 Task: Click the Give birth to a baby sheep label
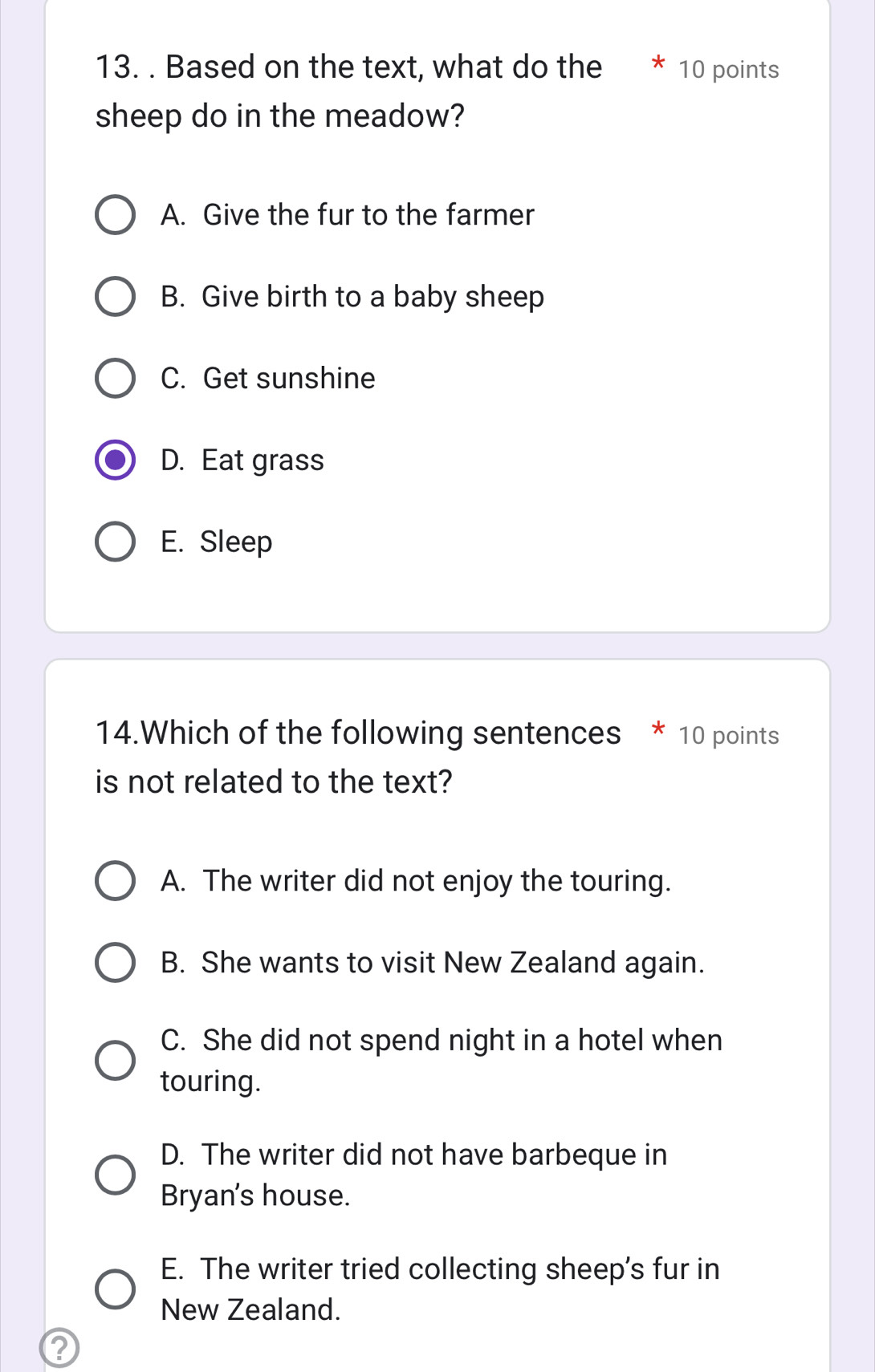coord(352,297)
